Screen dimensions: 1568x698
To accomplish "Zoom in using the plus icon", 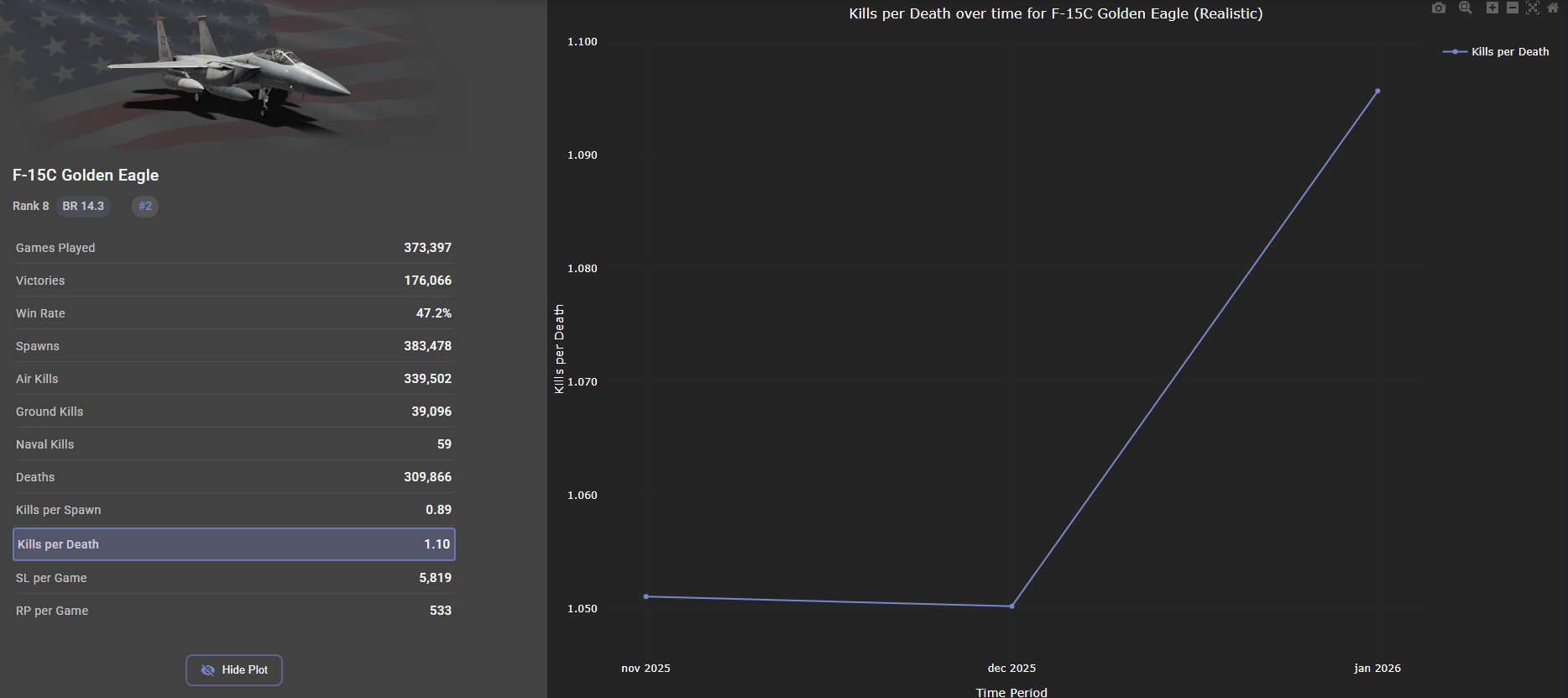I will pos(1492,8).
